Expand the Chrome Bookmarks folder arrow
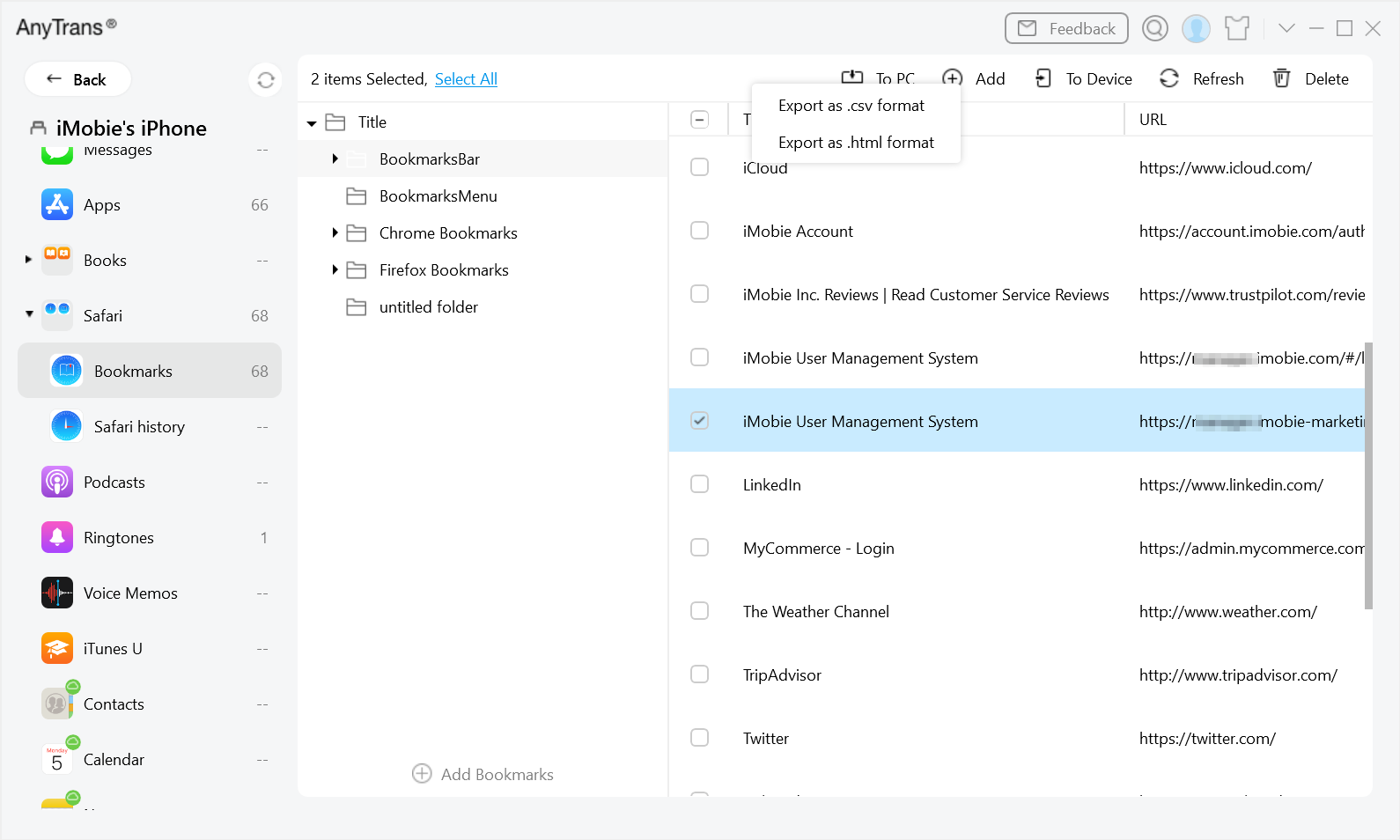 pos(335,233)
